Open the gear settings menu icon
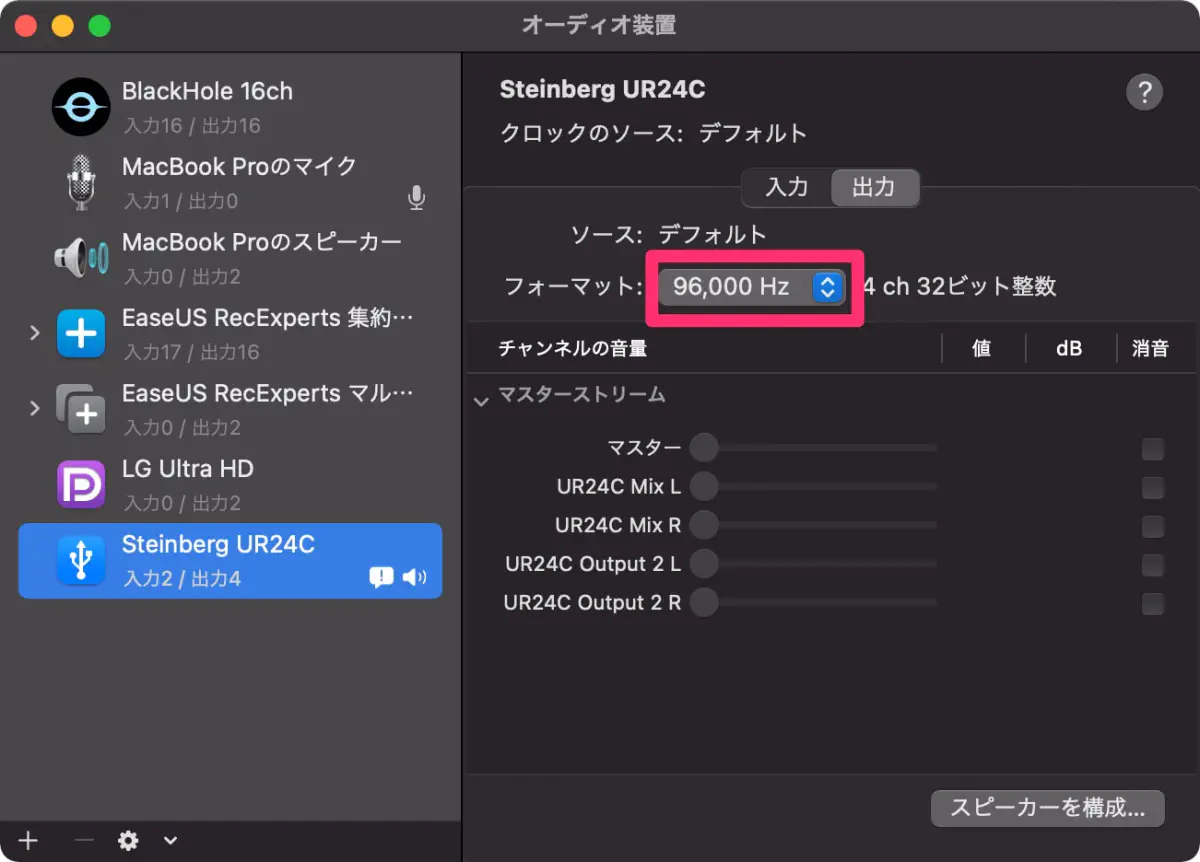Screen dimensions: 1200x862 point(129,840)
